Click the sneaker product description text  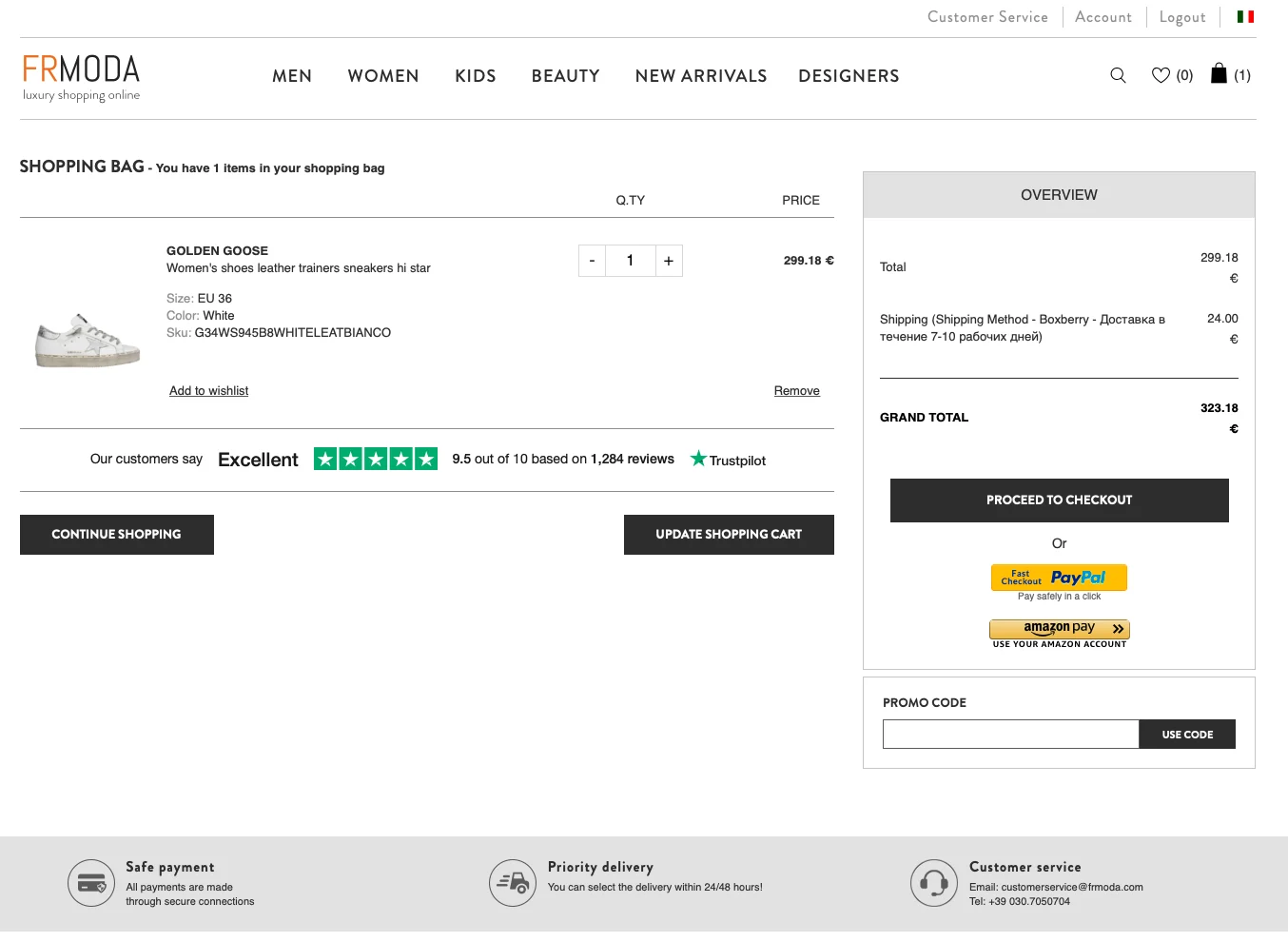[x=299, y=268]
